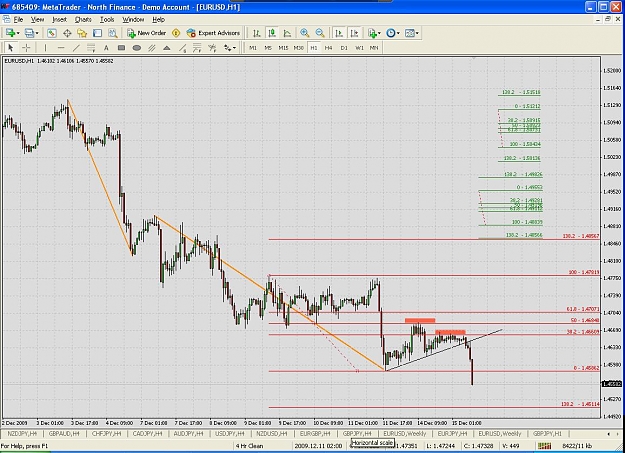
Task: Switch to the EURGBP,H4 chart tab
Action: click(x=315, y=433)
